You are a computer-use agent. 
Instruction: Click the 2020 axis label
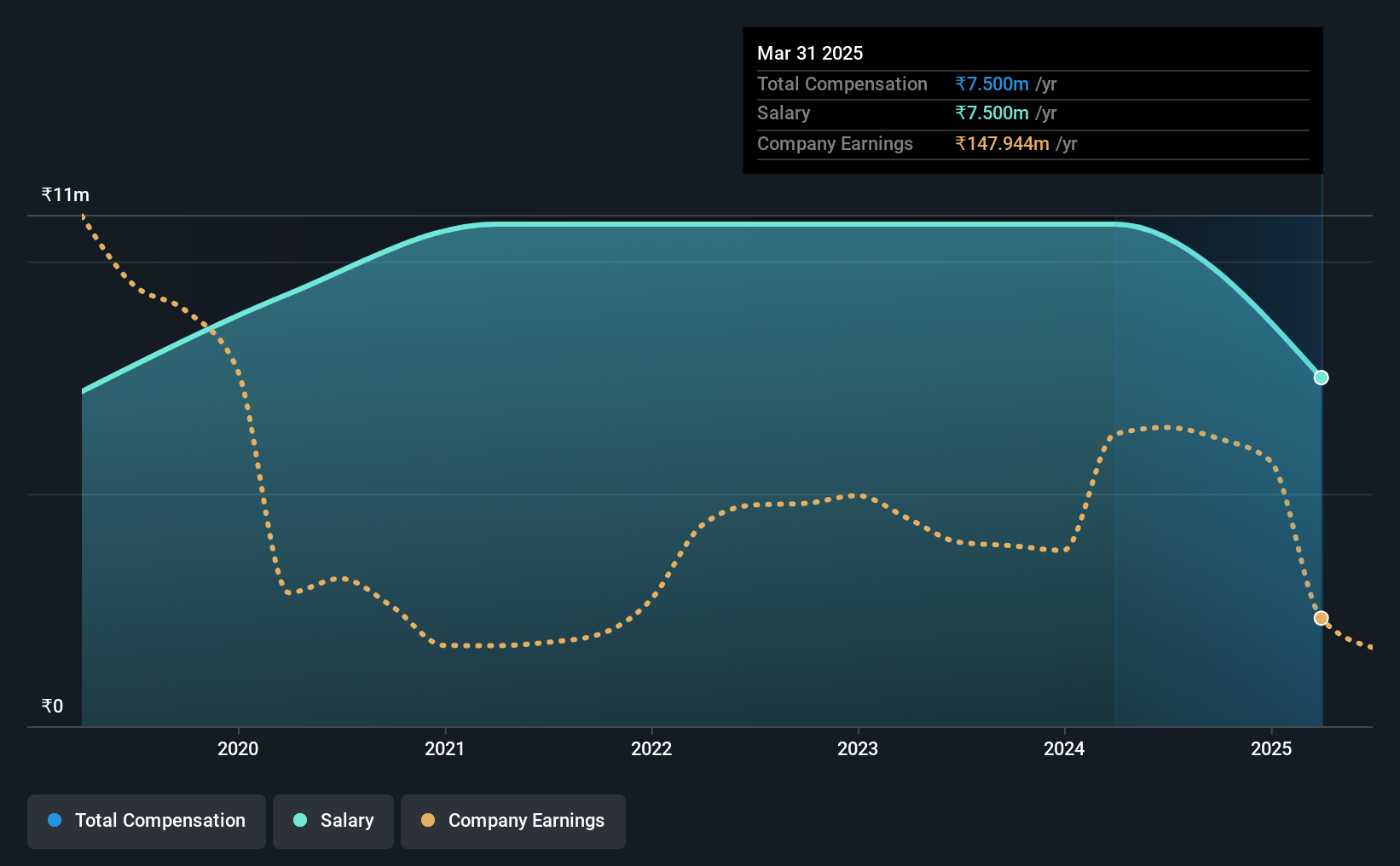point(238,748)
